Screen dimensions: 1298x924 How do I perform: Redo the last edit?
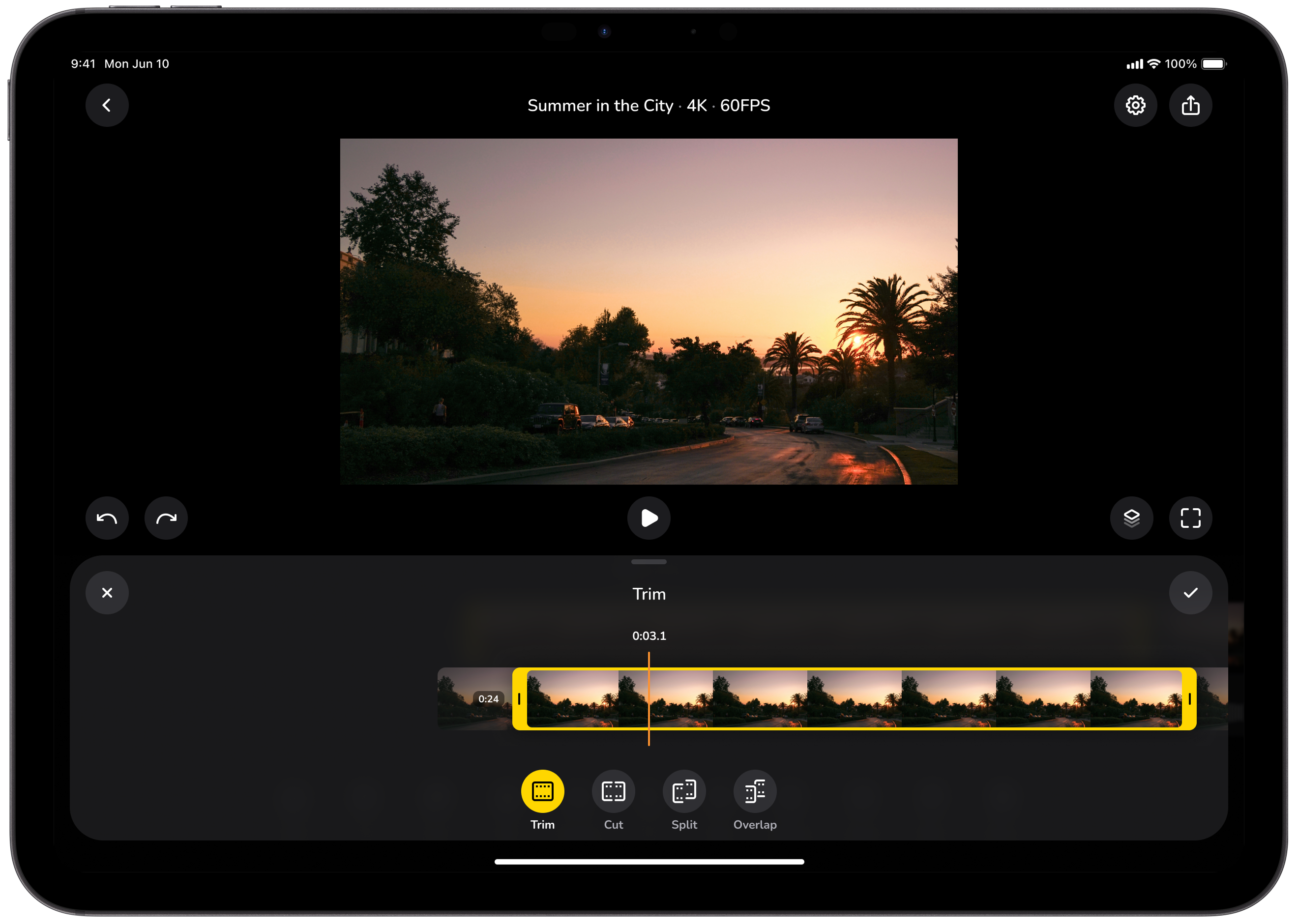(166, 518)
